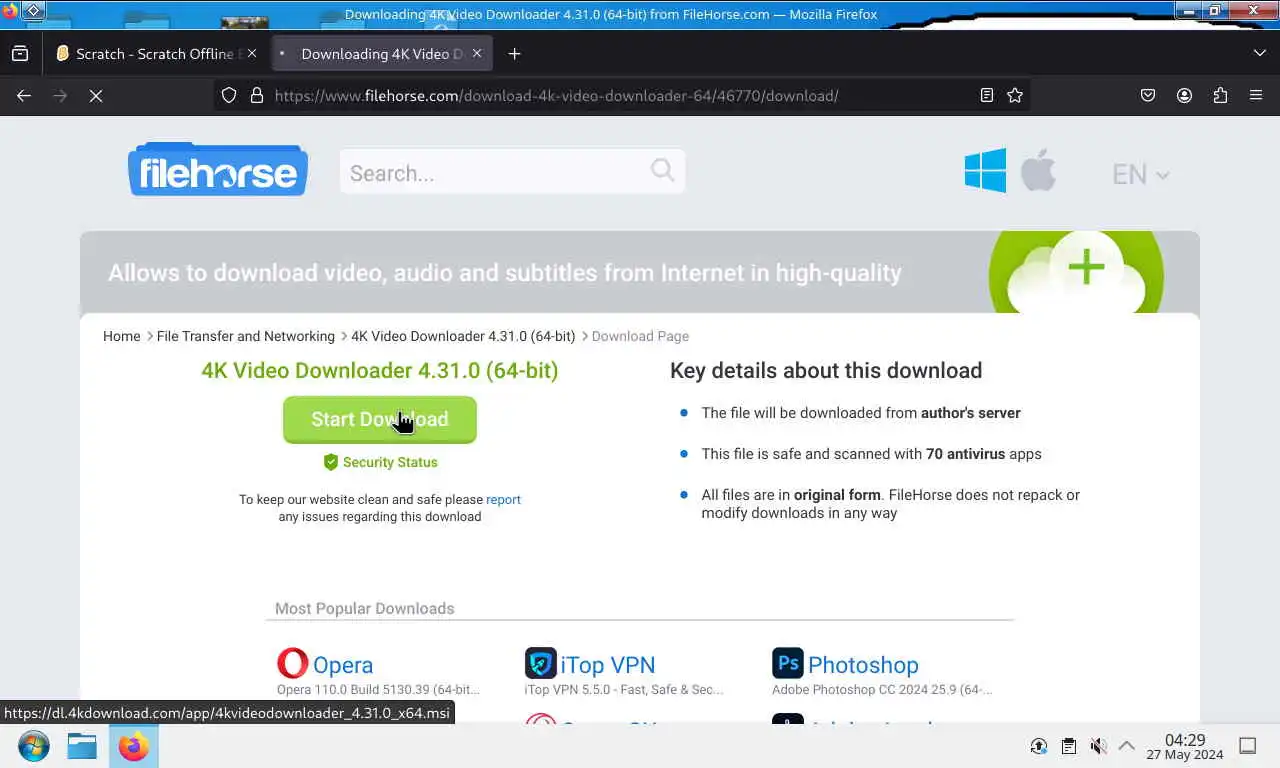Open 4K Video Downloader 4.31.0 breadcrumb
Screen dimensions: 1280x768
point(463,336)
